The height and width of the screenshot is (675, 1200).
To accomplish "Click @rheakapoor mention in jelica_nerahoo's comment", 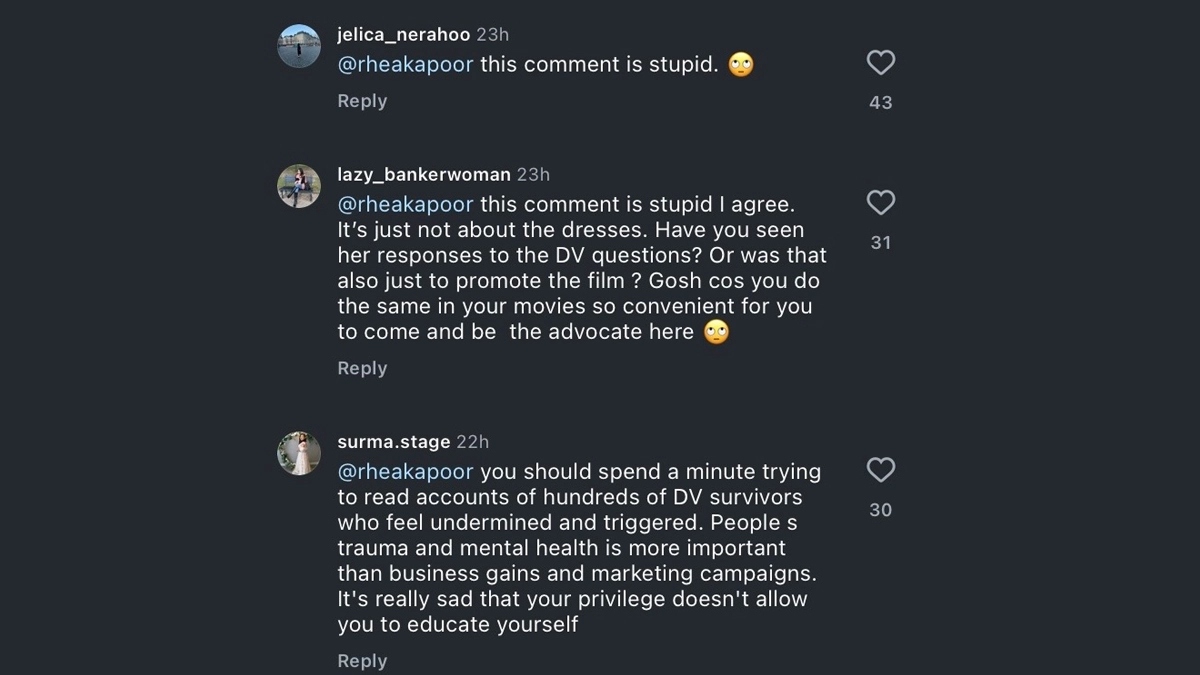I will 405,65.
